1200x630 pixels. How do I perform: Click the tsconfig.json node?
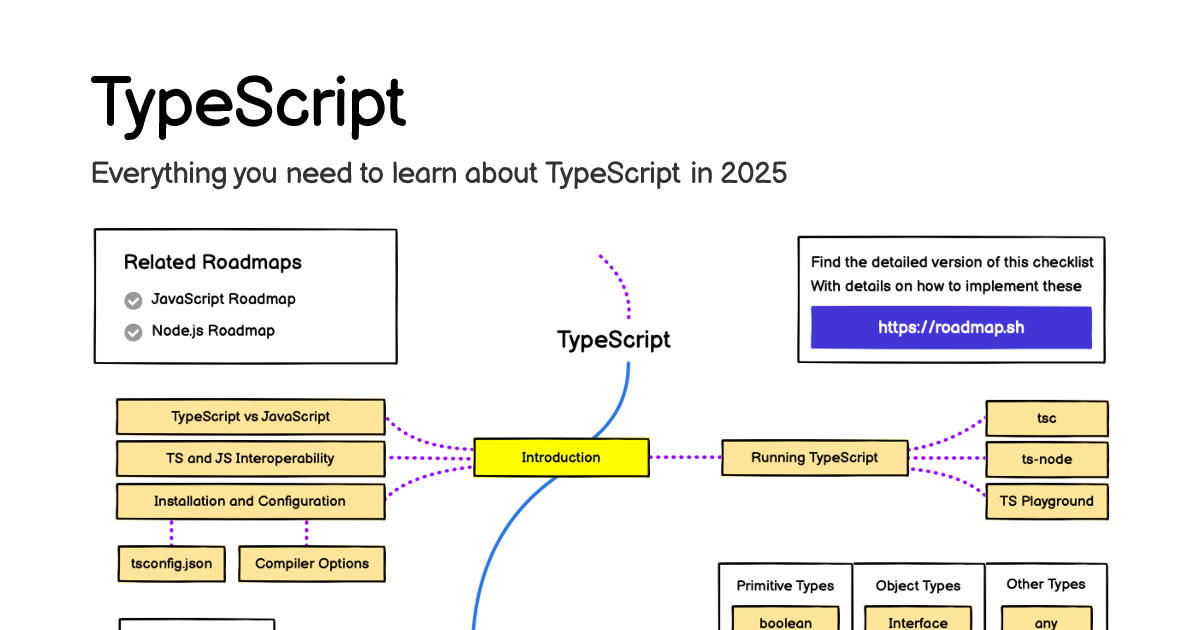point(172,563)
